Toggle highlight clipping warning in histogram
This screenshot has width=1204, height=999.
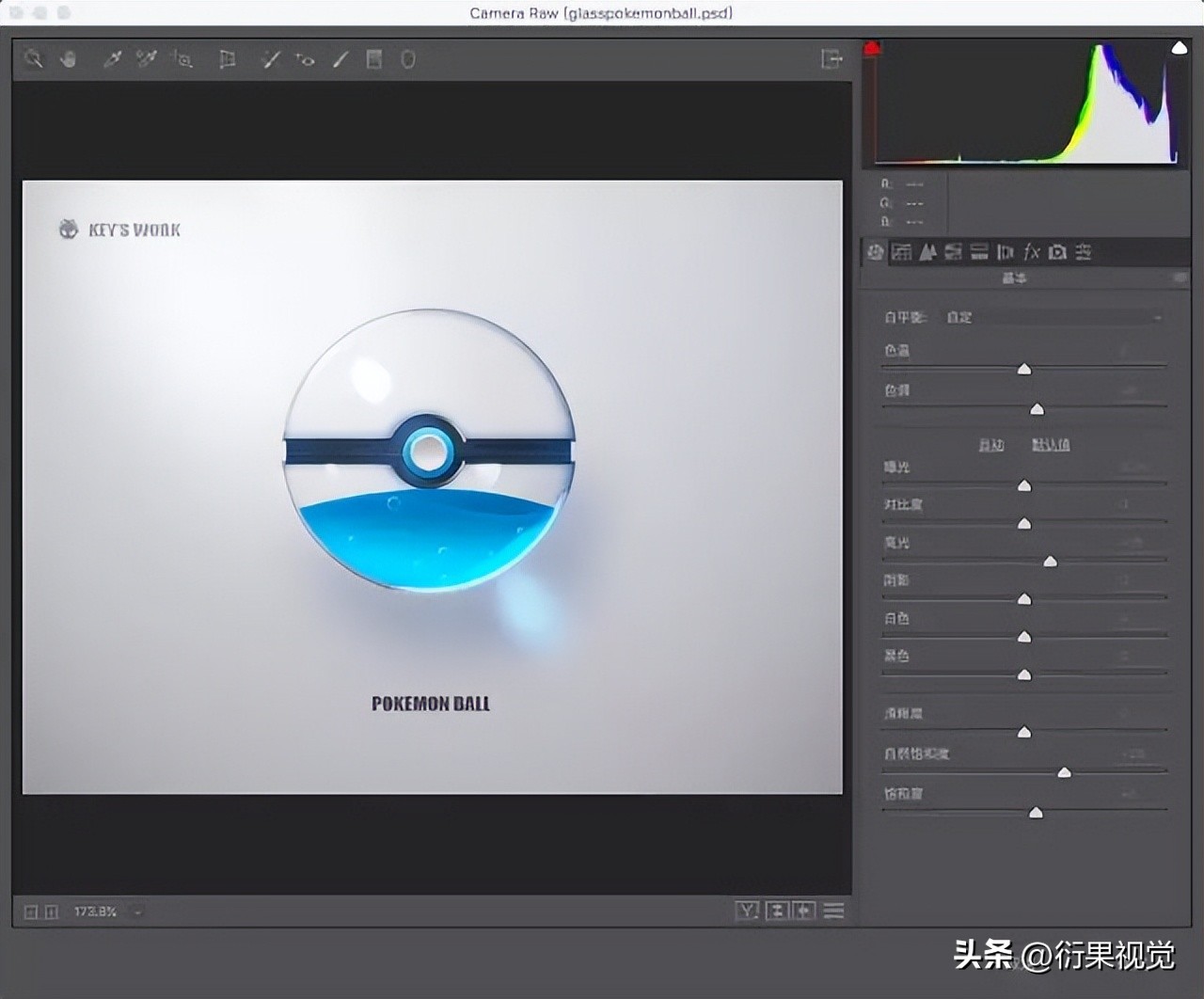click(x=1179, y=48)
